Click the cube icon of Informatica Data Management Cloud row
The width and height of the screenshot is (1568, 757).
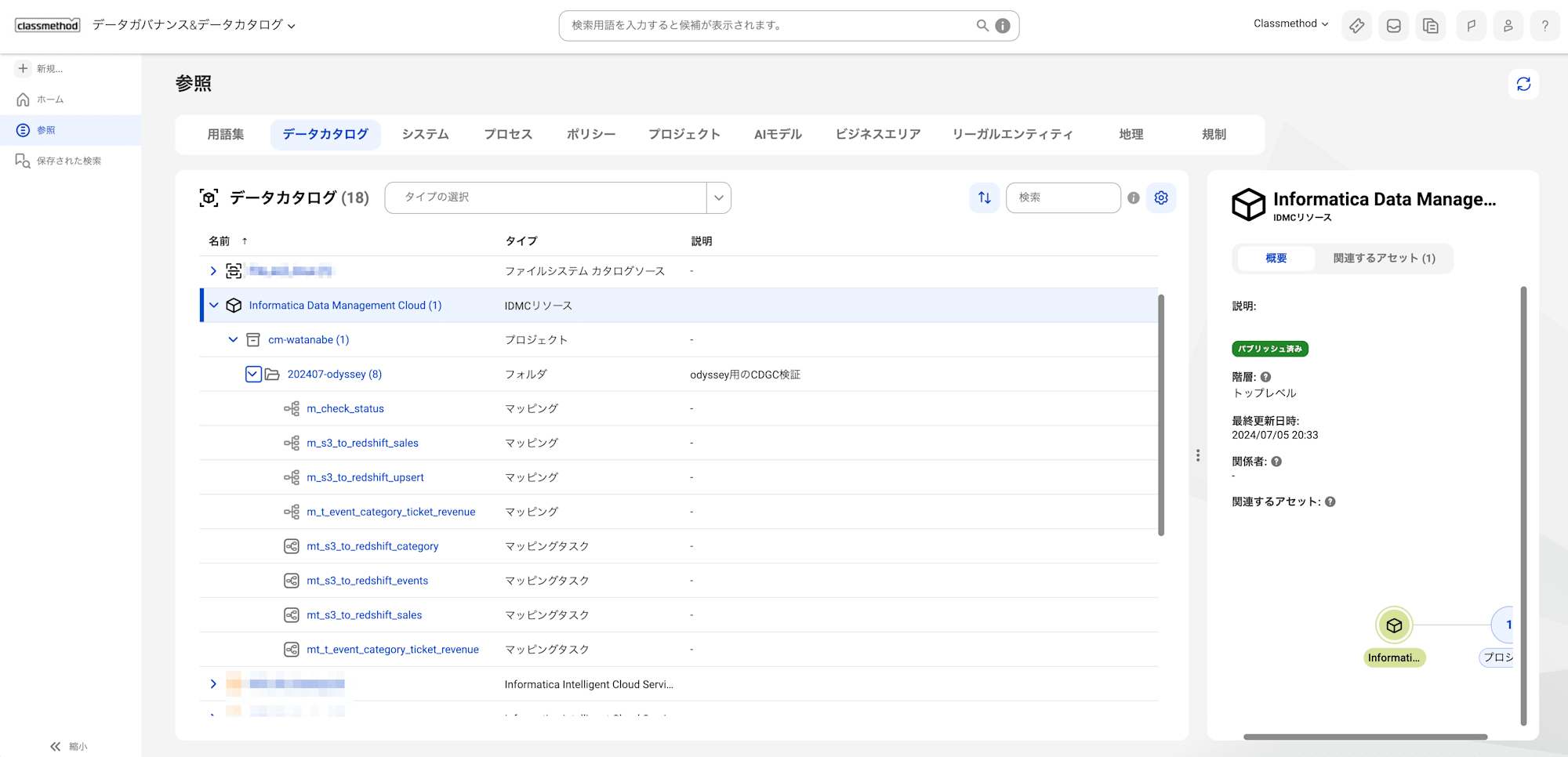coord(234,306)
